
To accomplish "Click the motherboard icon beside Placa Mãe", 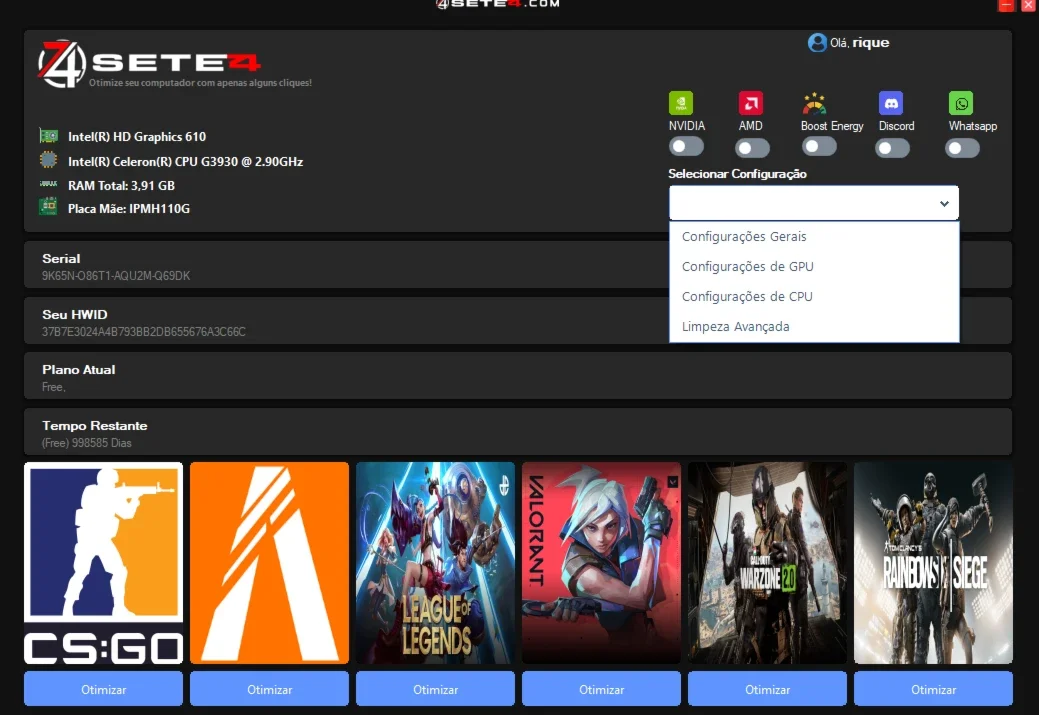I will click(48, 207).
